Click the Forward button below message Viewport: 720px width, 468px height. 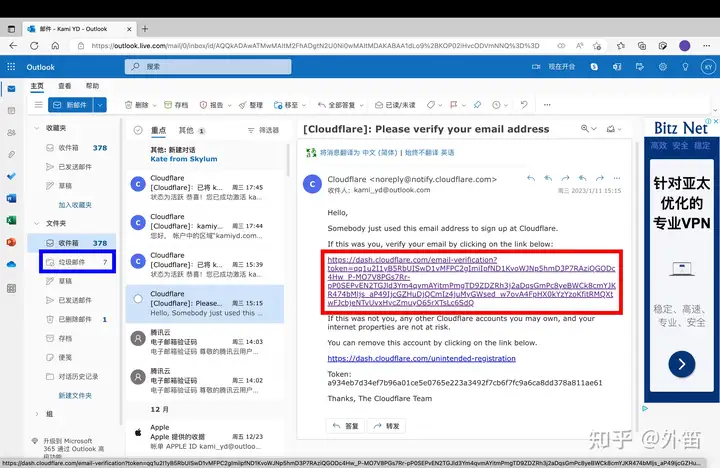click(x=386, y=426)
